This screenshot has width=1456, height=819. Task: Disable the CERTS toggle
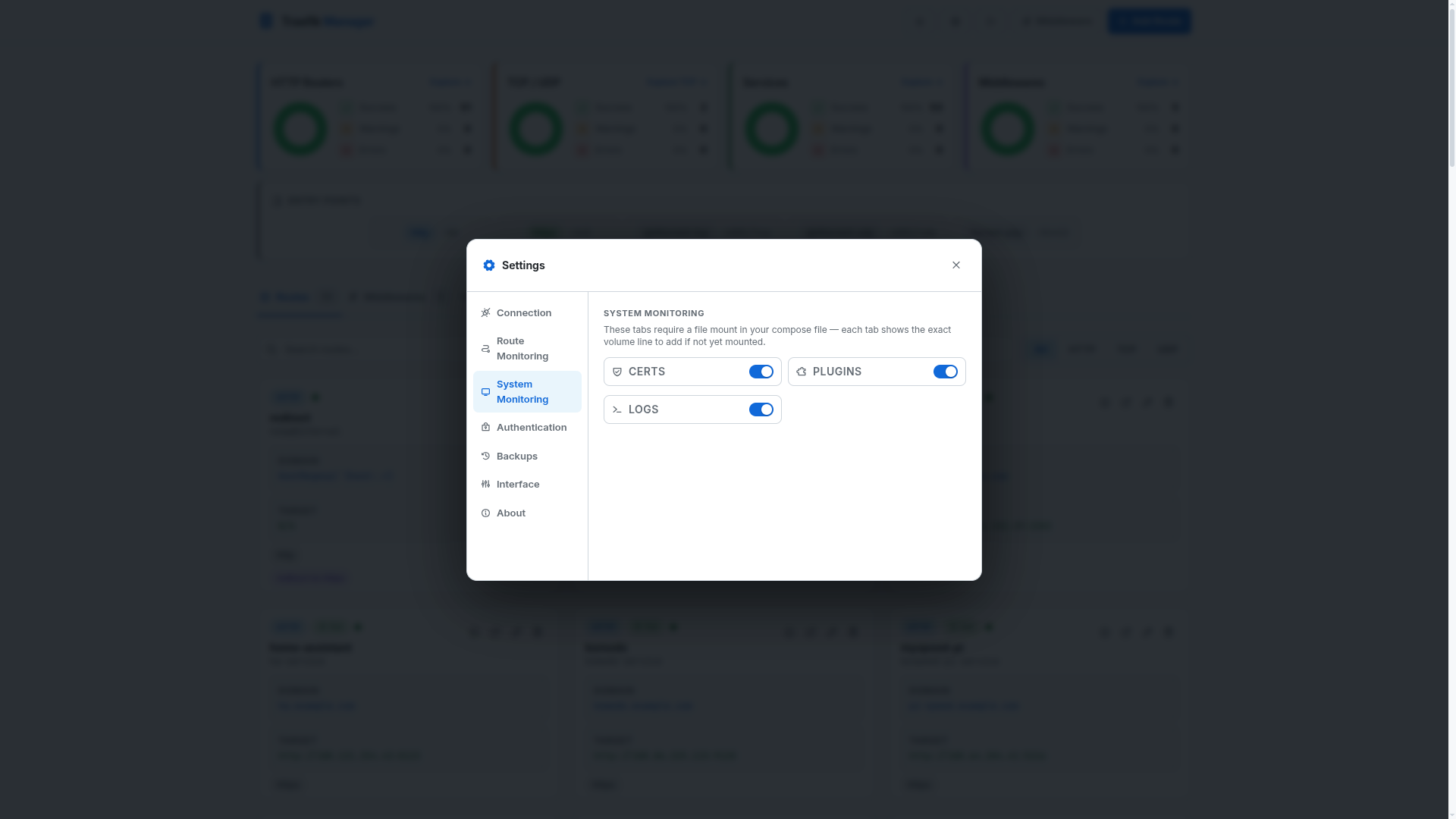pos(761,372)
